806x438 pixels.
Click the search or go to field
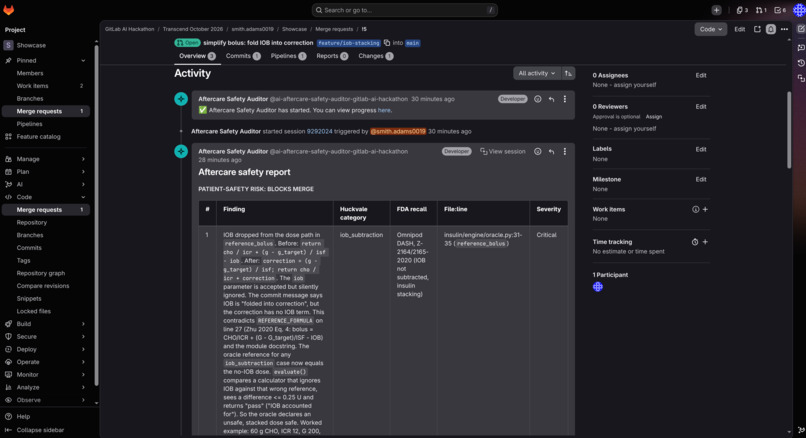(x=405, y=10)
